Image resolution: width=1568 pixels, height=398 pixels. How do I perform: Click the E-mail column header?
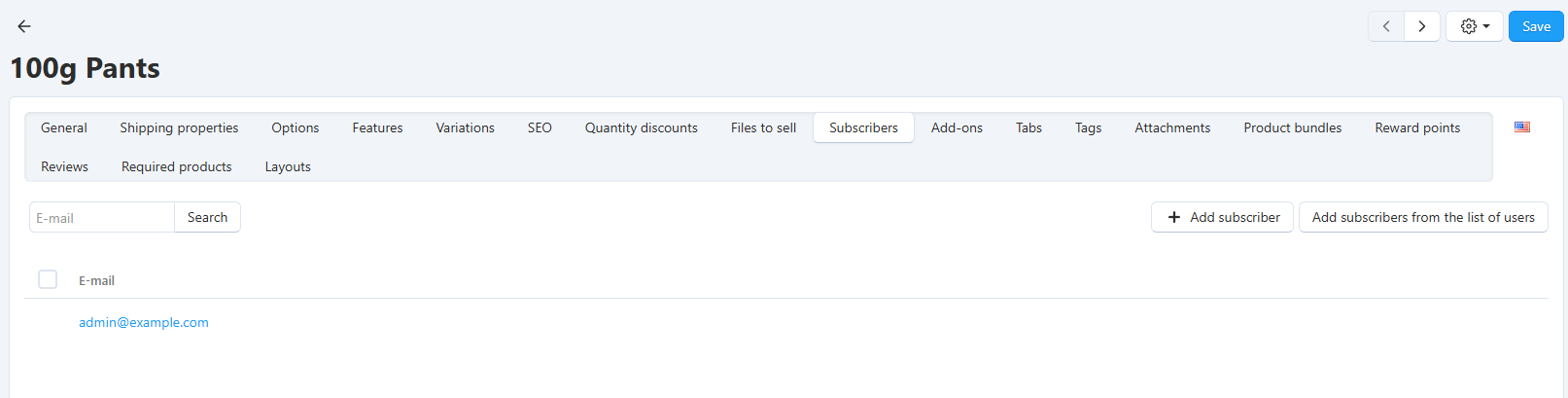[96, 280]
